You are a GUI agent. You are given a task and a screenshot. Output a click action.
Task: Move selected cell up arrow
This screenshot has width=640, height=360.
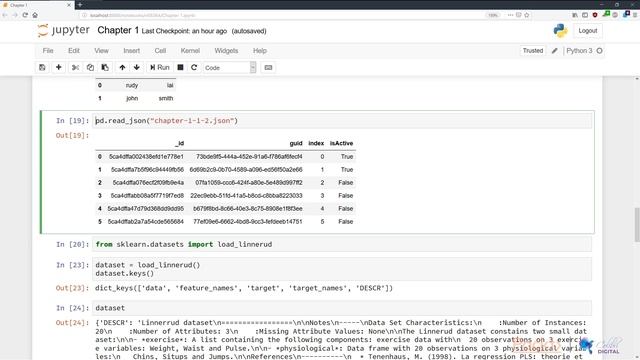click(122, 67)
